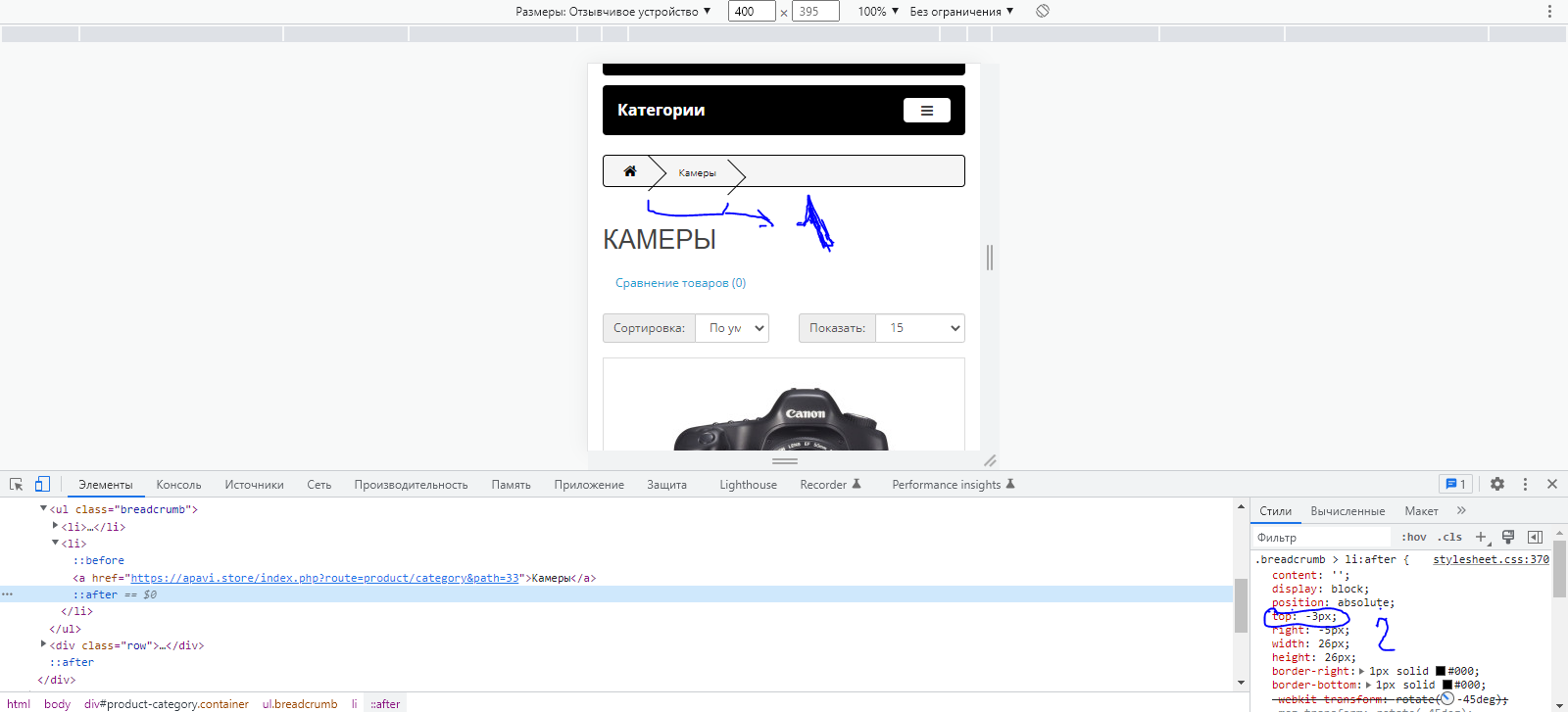Open the Категории hamburger menu
The height and width of the screenshot is (712, 1568).
tap(926, 111)
